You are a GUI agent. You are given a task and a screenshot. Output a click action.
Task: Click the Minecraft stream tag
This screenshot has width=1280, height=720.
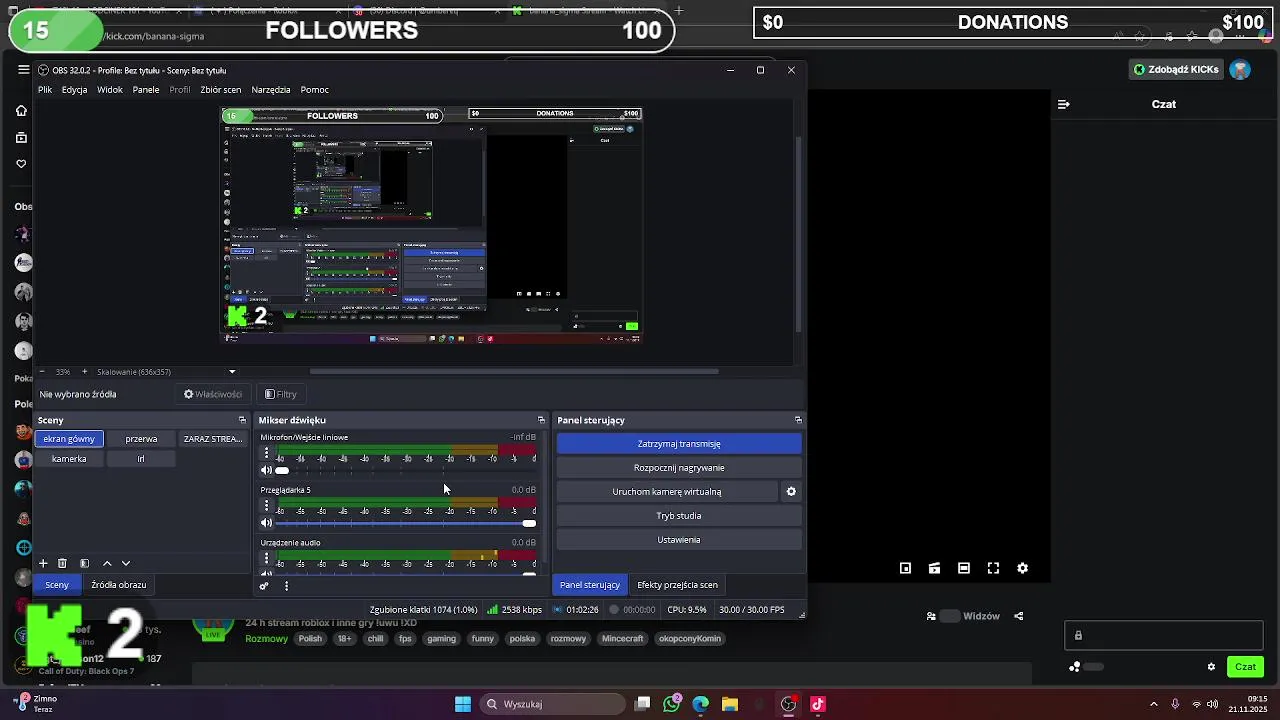point(622,639)
